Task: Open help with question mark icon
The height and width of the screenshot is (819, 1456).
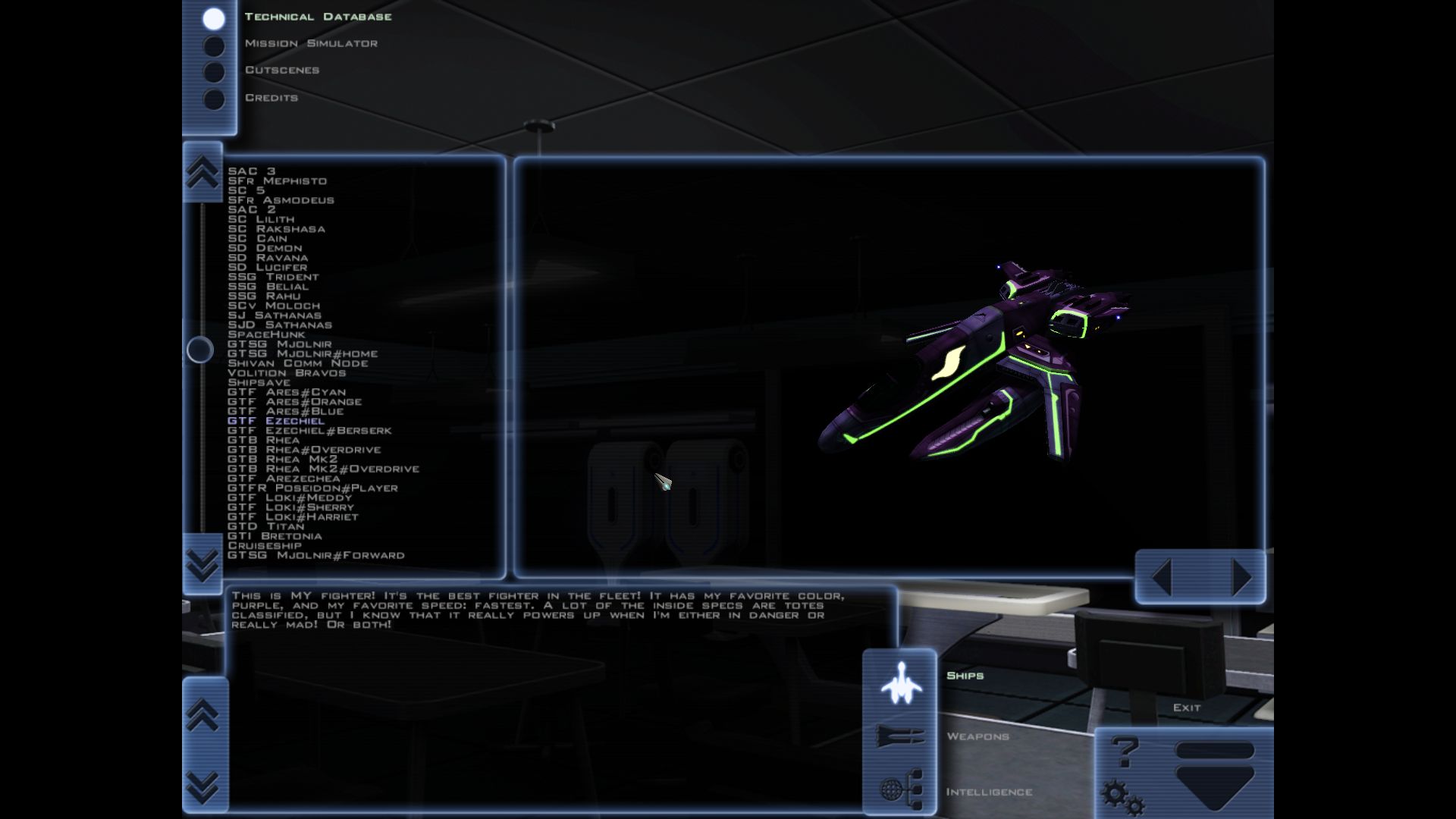Action: tap(1125, 752)
